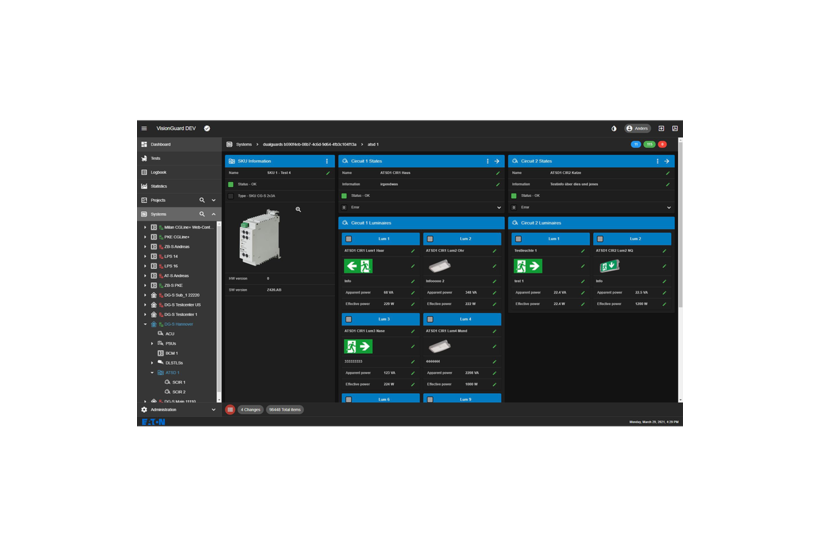820x546 pixels.
Task: Search systems using the Systems magnifier icon
Action: coord(202,214)
